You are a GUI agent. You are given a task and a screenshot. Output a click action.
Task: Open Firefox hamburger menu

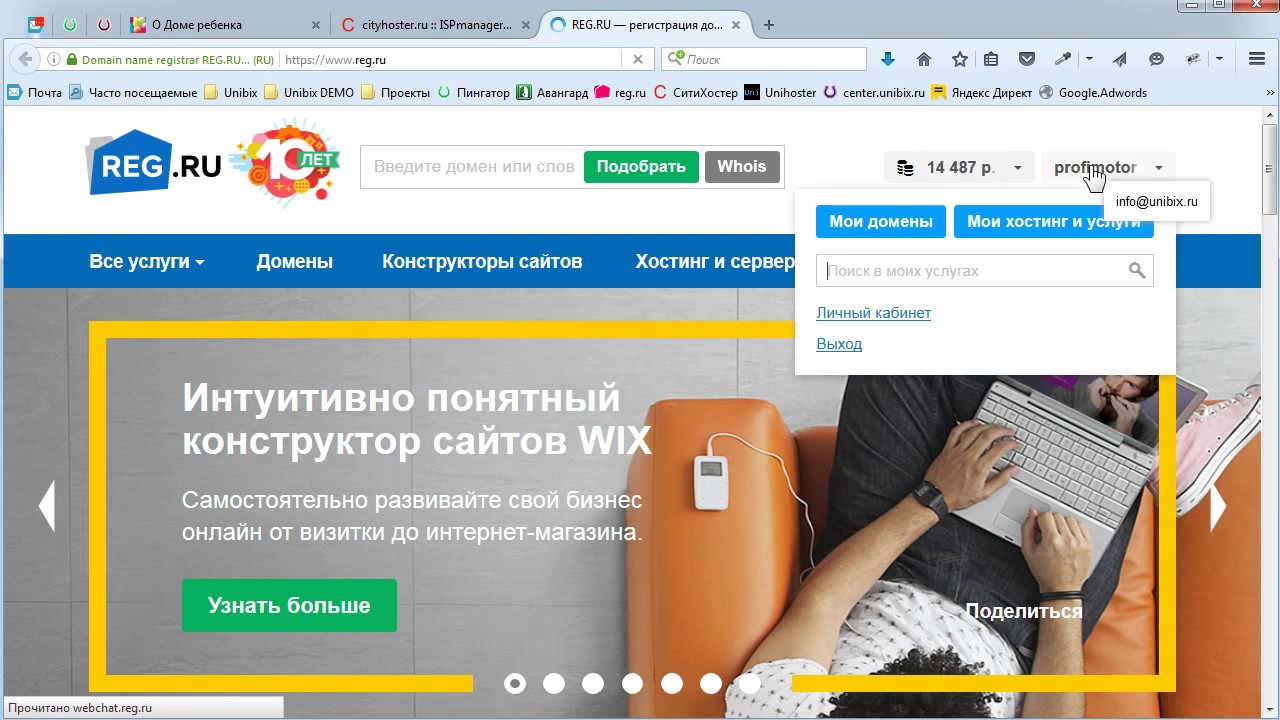pos(1257,59)
